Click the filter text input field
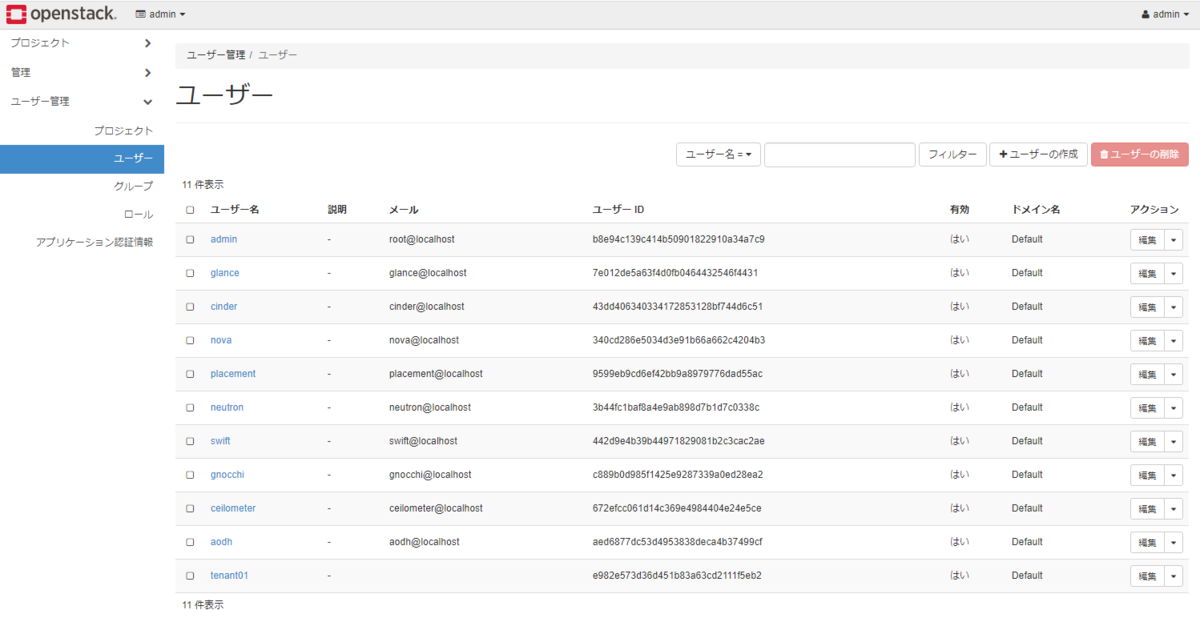 pos(840,154)
